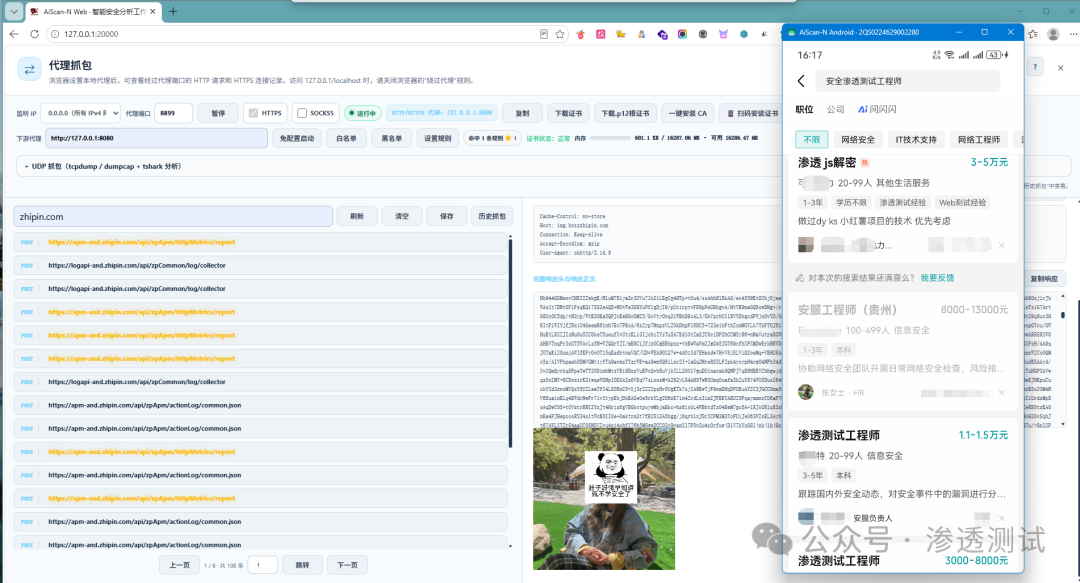Open a new browser tab with plus
1080x583 pixels.
(173, 12)
